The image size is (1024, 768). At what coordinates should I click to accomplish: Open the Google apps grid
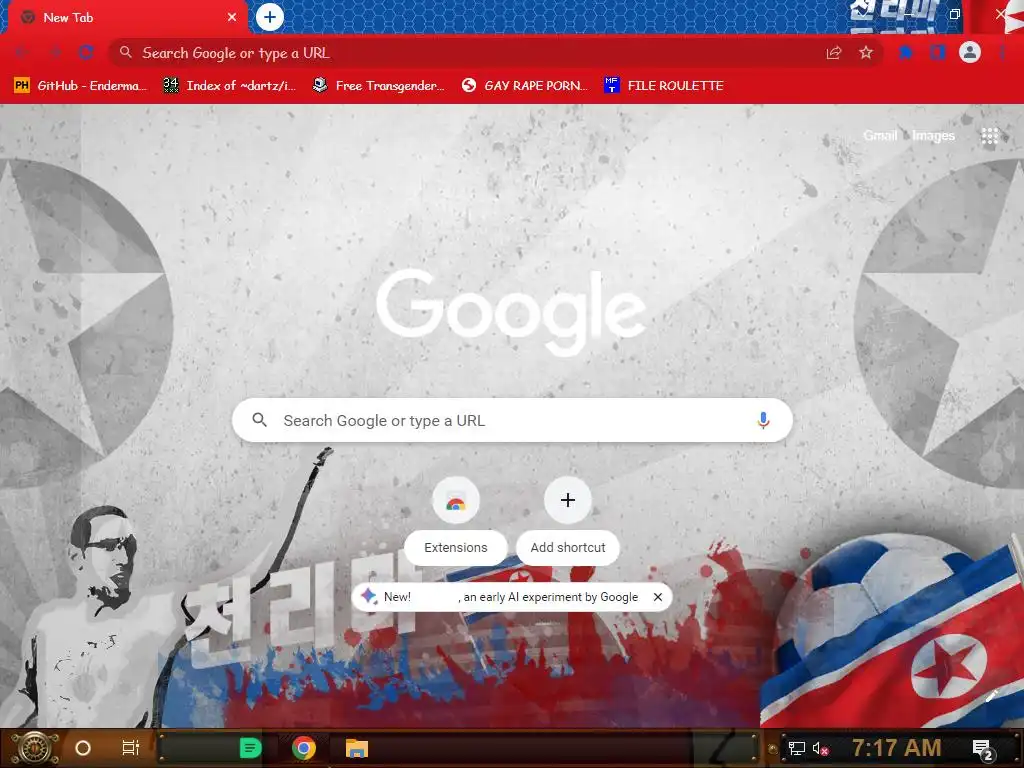pyautogui.click(x=989, y=135)
